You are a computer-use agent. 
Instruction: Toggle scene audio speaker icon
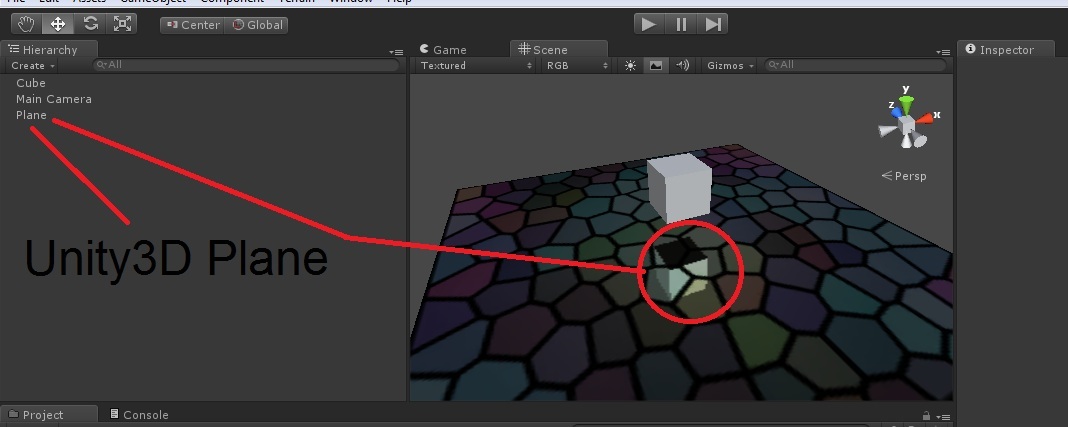tap(682, 65)
